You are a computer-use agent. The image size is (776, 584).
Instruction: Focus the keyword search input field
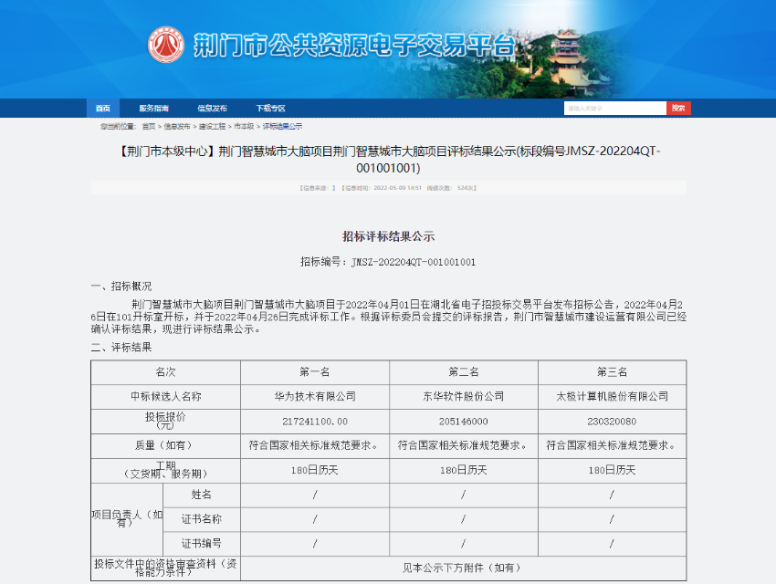click(614, 108)
